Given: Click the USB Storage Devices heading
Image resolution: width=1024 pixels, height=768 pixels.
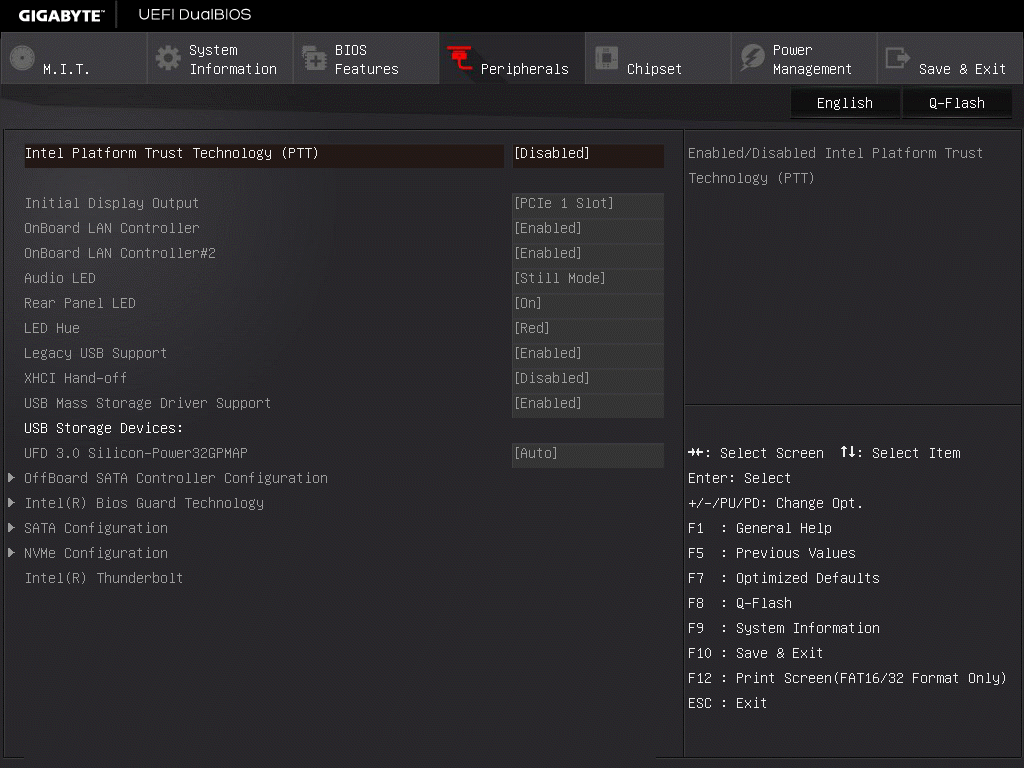Looking at the screenshot, I should click(x=104, y=428).
